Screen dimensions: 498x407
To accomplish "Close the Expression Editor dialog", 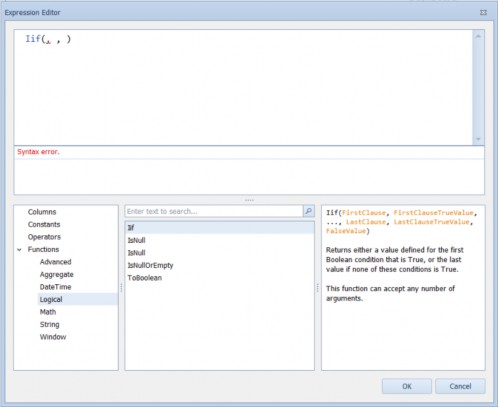I will pos(483,12).
